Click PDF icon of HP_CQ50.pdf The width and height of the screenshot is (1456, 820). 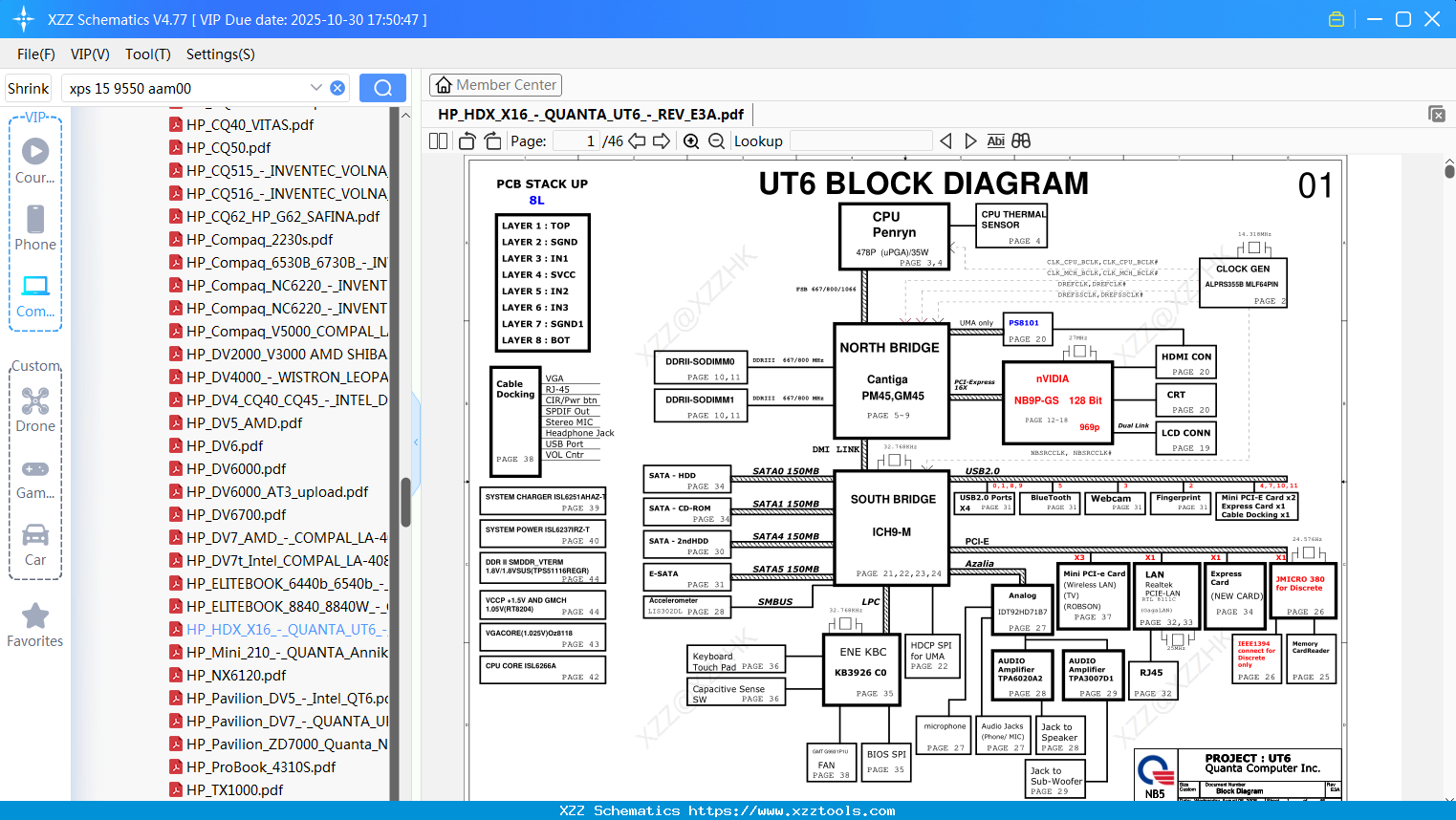coord(176,147)
